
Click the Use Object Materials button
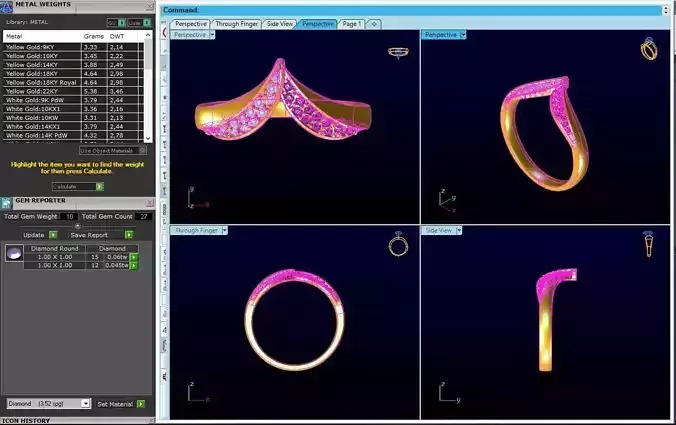click(x=113, y=150)
